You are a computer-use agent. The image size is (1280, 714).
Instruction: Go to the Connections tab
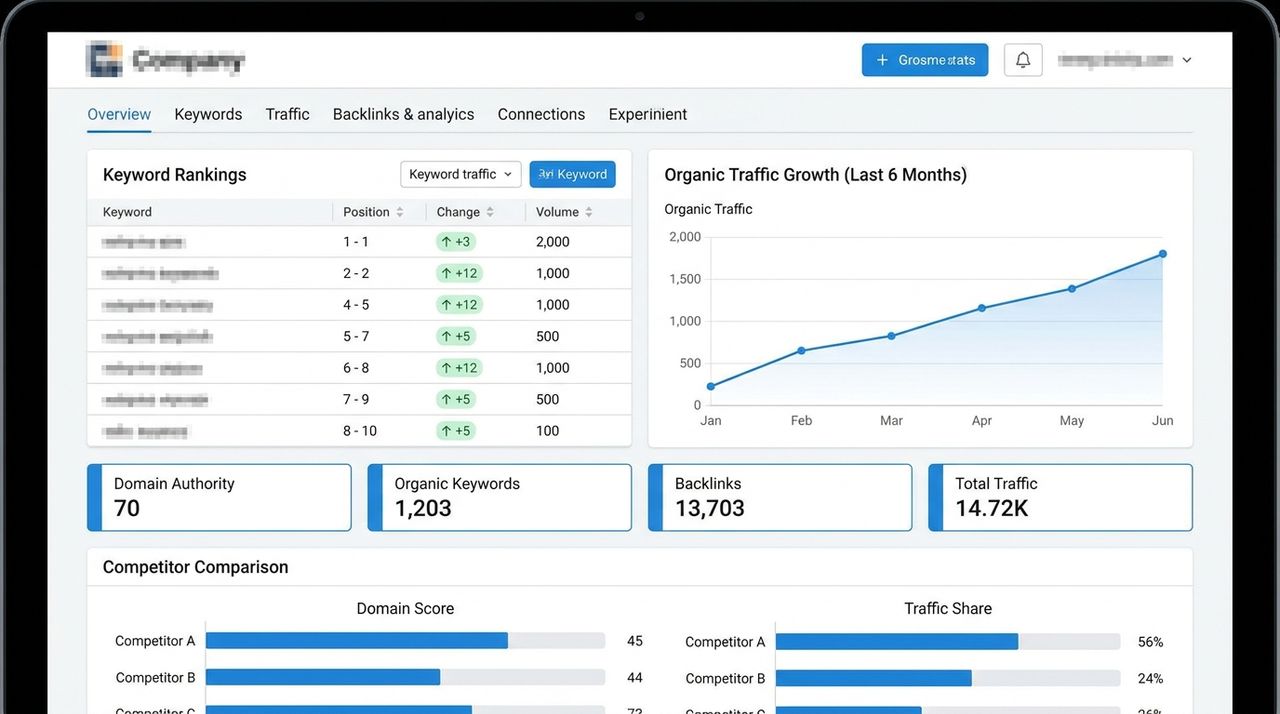(x=541, y=114)
